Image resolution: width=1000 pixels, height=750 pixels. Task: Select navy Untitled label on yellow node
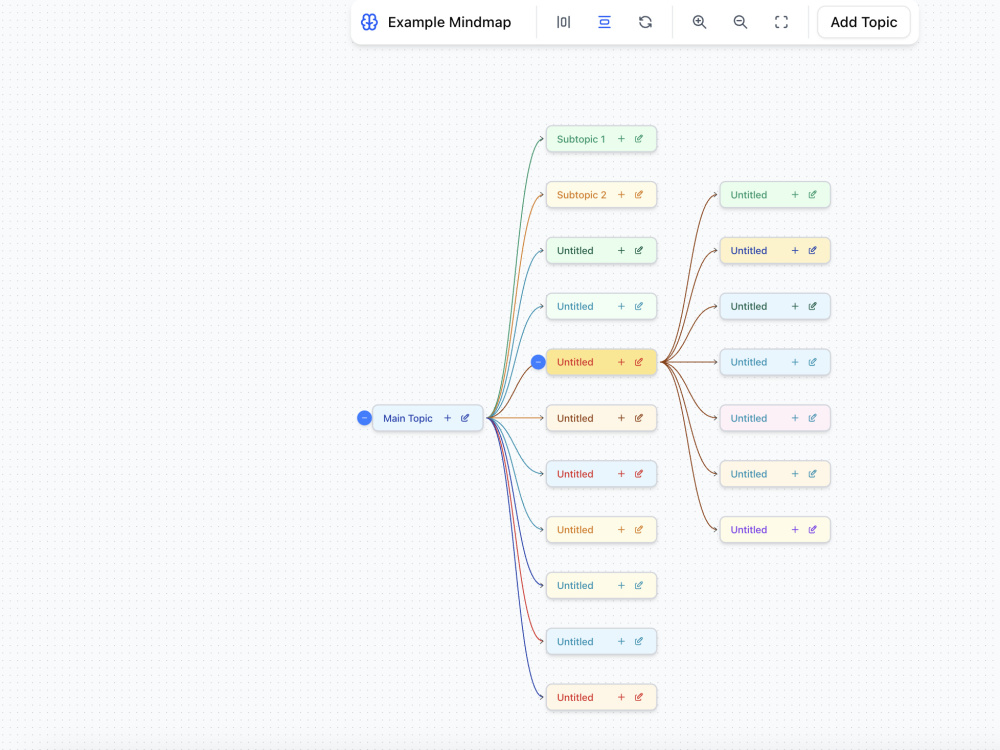click(x=749, y=251)
